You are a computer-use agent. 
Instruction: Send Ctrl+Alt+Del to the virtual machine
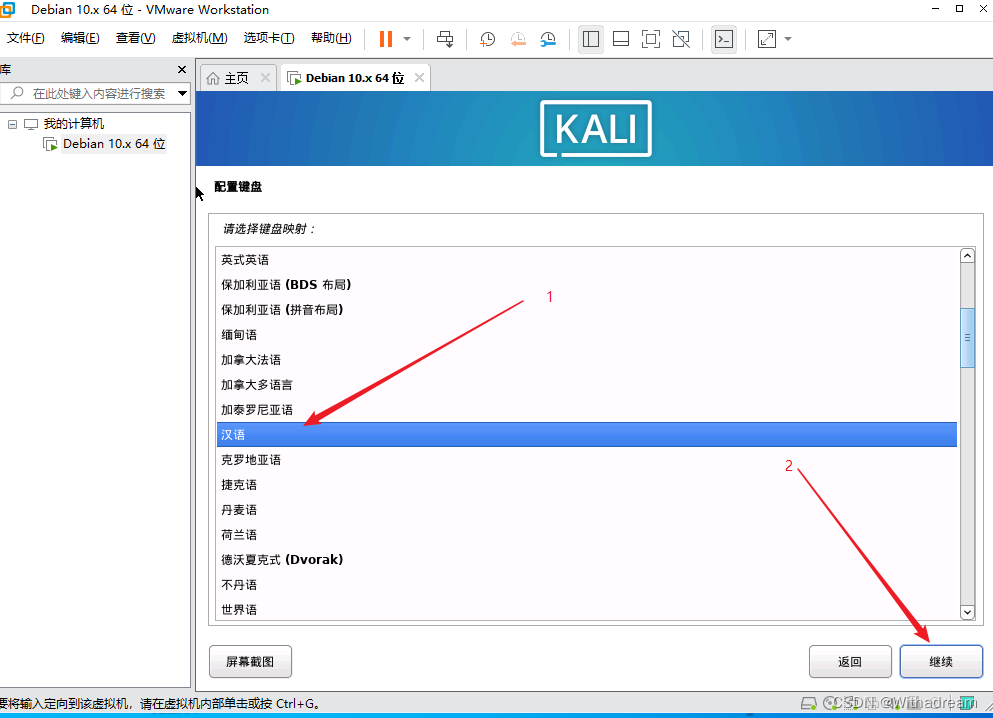(445, 39)
